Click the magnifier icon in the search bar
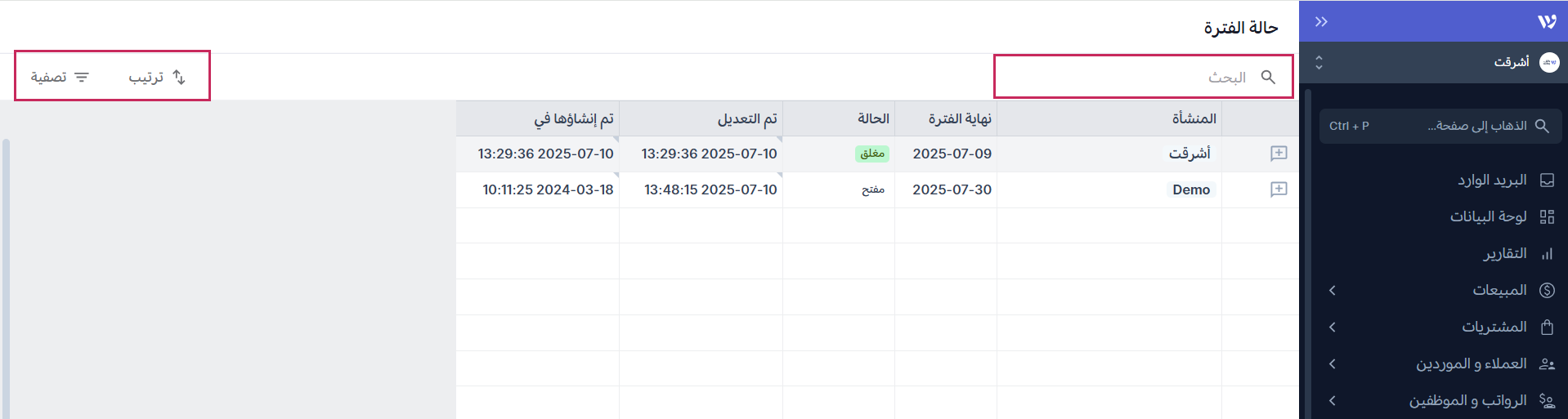The width and height of the screenshot is (1568, 419). pos(1268,77)
